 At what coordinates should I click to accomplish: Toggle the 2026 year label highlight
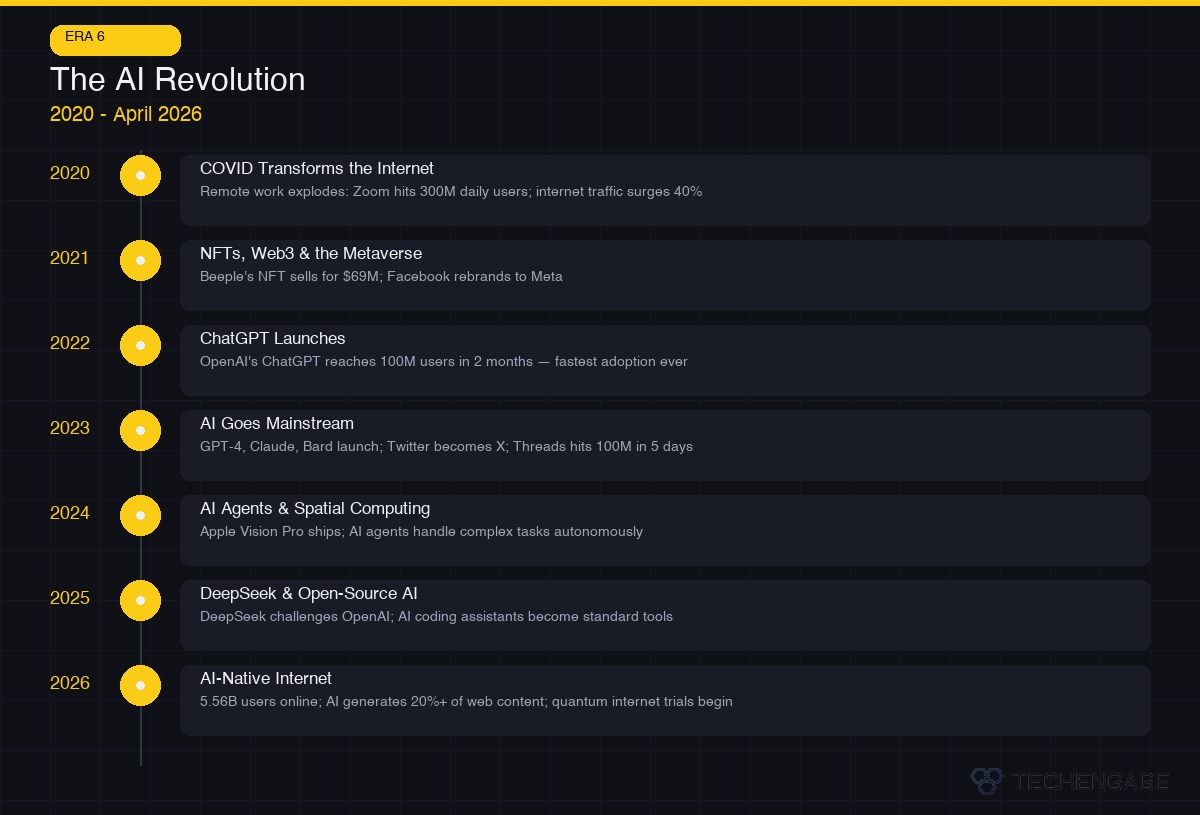tap(69, 683)
